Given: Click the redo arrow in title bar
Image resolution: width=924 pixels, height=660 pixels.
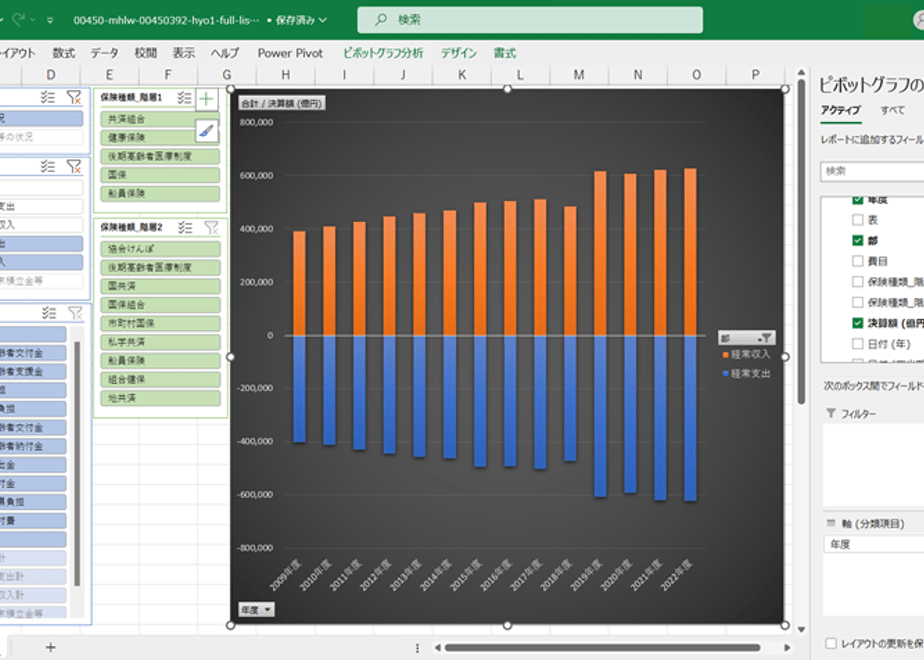Looking at the screenshot, I should click(x=19, y=19).
